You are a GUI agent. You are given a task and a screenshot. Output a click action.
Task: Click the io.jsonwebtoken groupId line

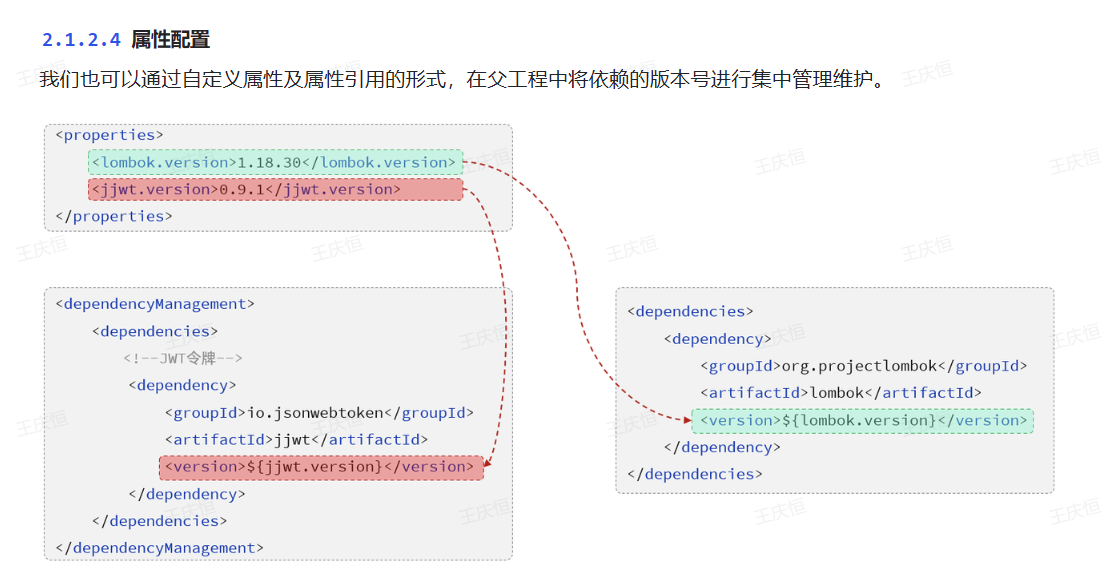[318, 412]
